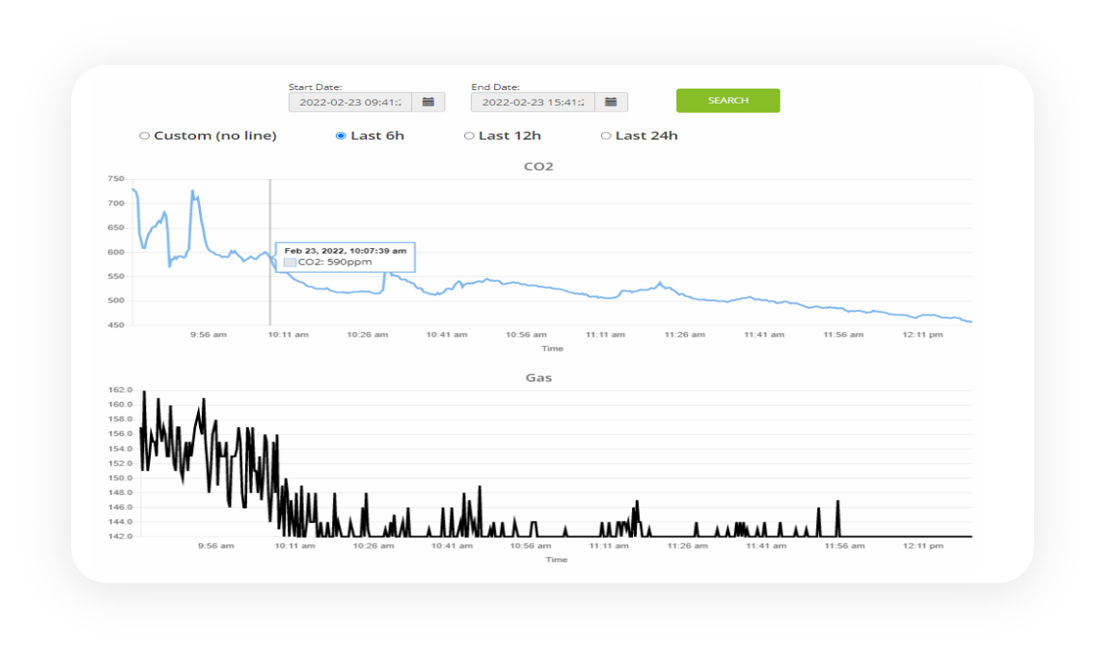Click the 10:26 am tick on CO2 chart
This screenshot has height=661, width=1105.
(367, 335)
